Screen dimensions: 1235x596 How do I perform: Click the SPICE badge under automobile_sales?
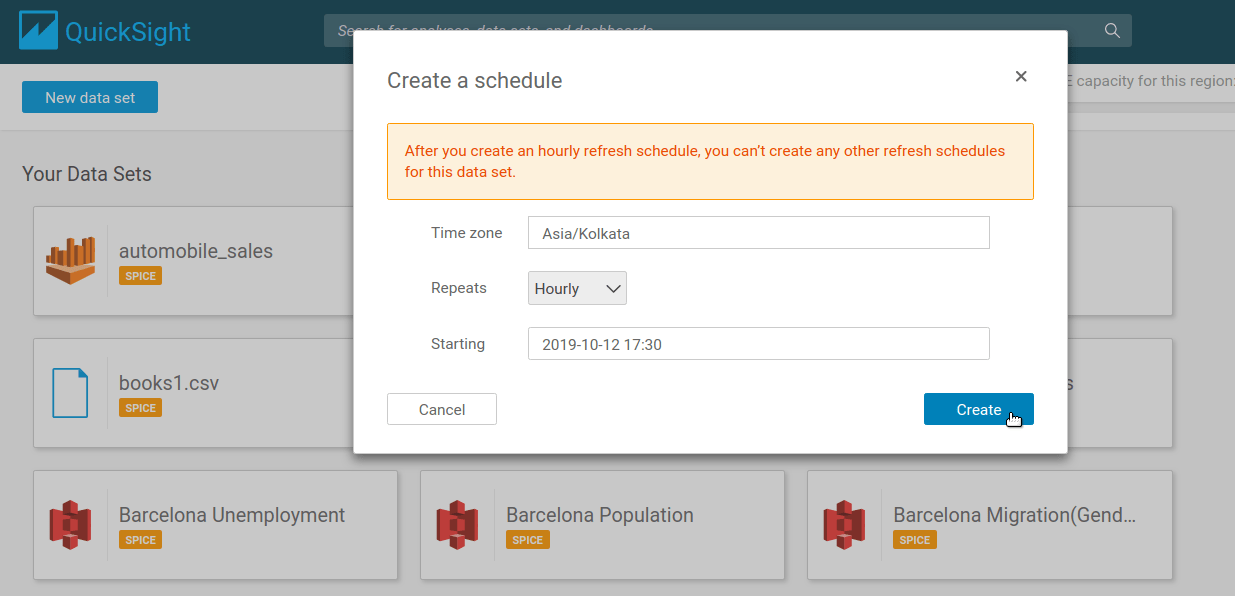tap(139, 275)
